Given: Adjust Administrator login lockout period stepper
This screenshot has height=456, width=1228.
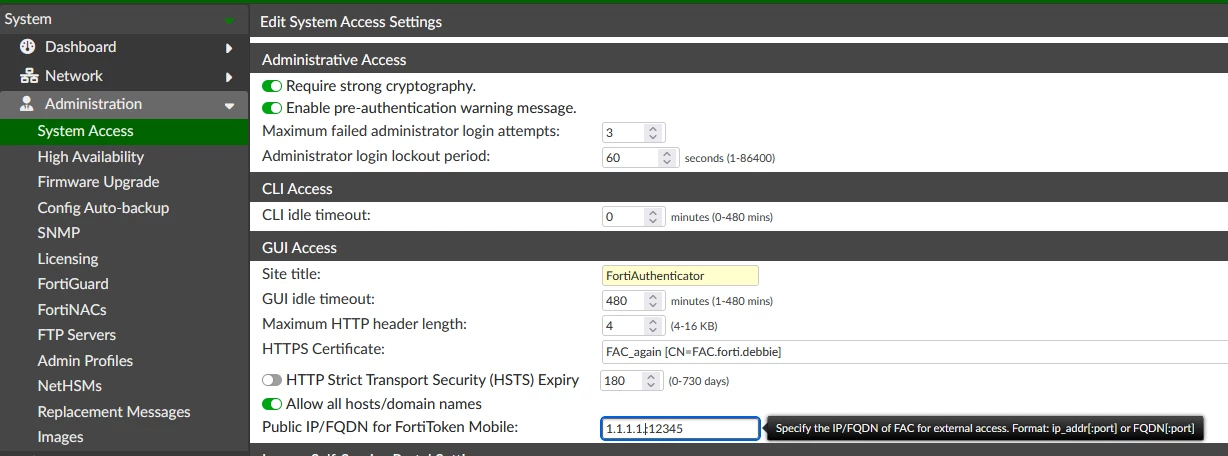Looking at the screenshot, I should pyautogui.click(x=668, y=158).
